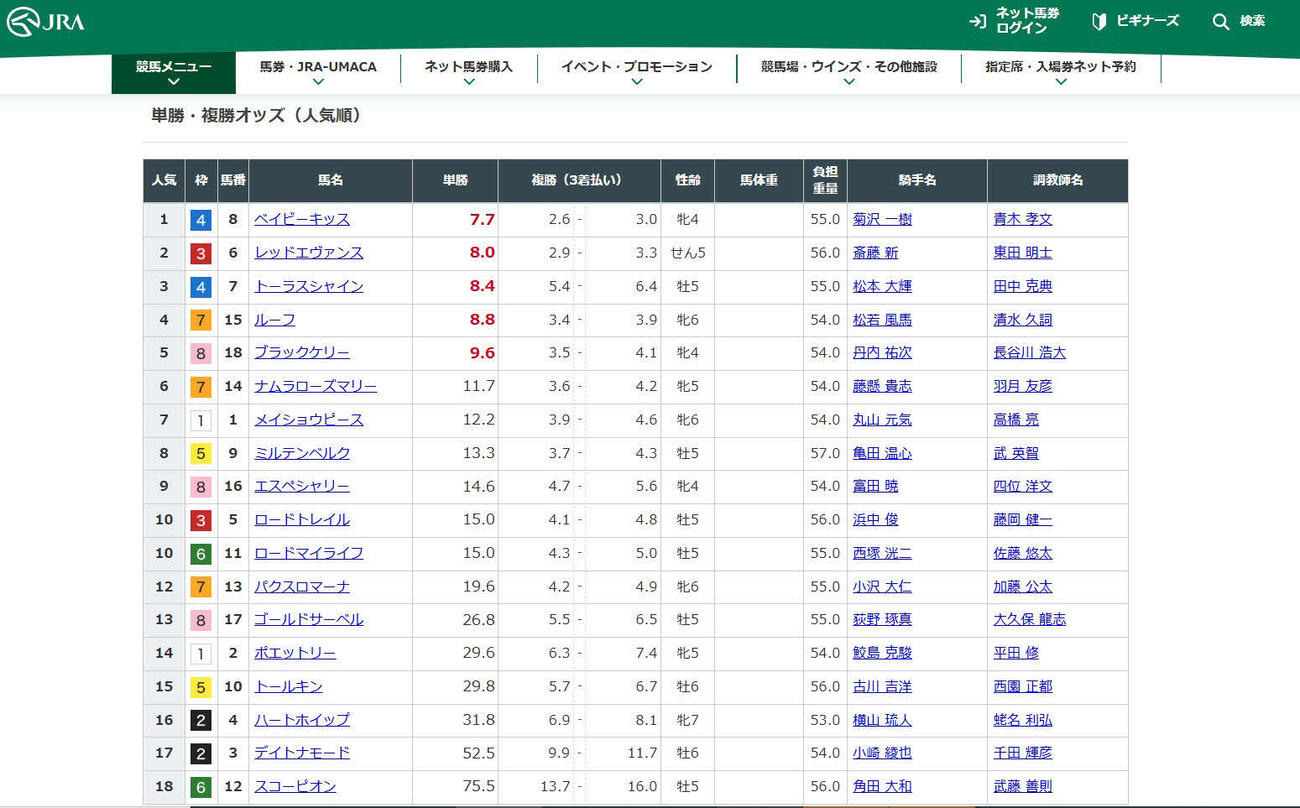Click the JRA logo in the header
Image resolution: width=1300 pixels, height=808 pixels.
(x=46, y=21)
